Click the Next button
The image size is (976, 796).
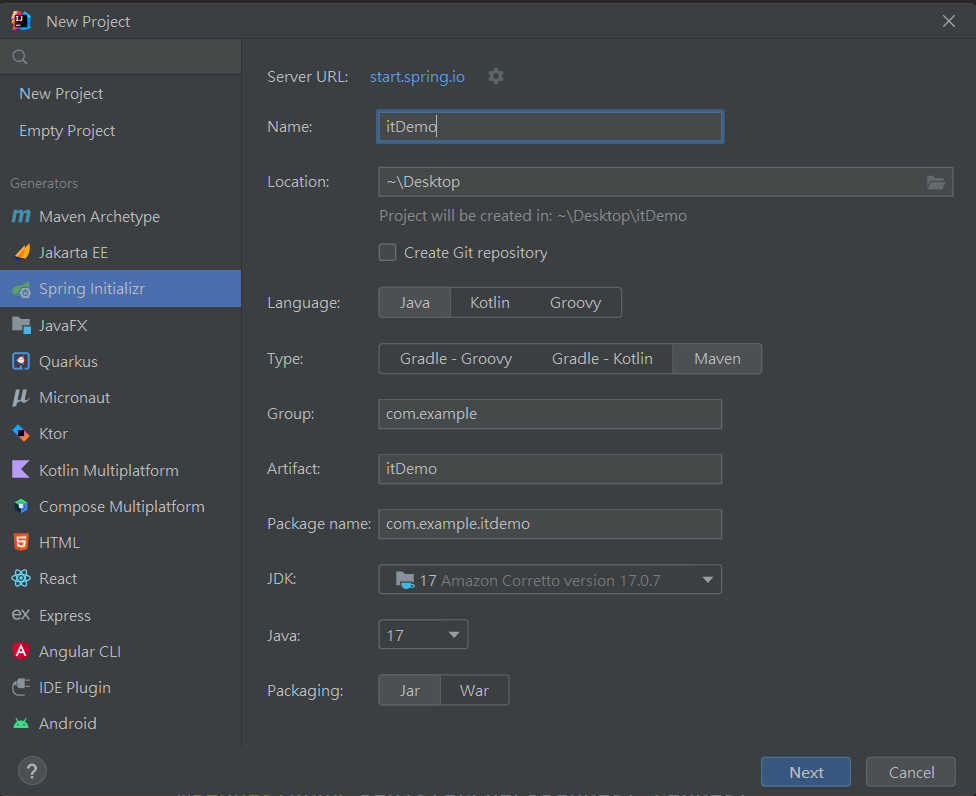pyautogui.click(x=806, y=772)
